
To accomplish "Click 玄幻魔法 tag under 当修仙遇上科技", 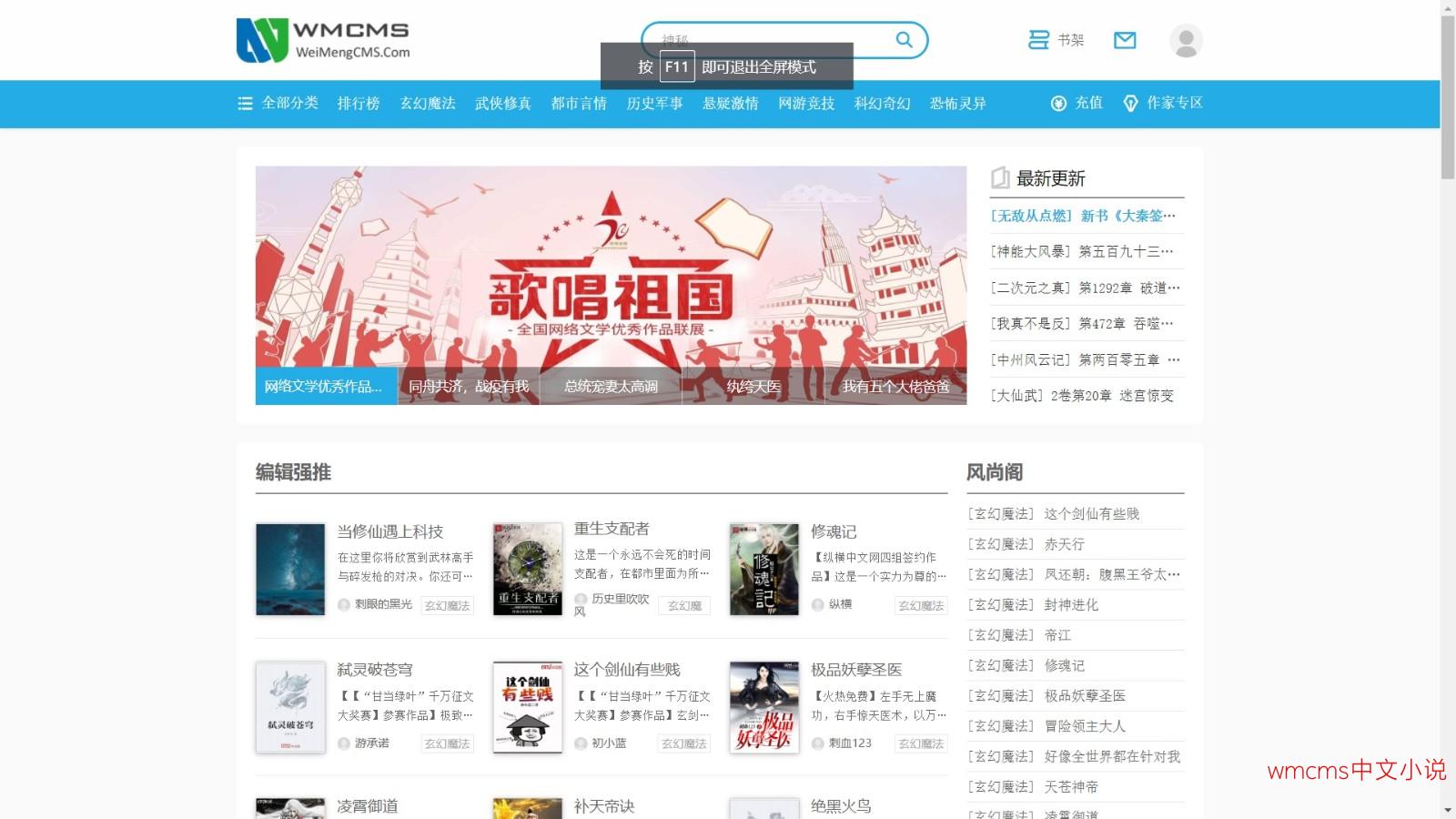I will 448,606.
